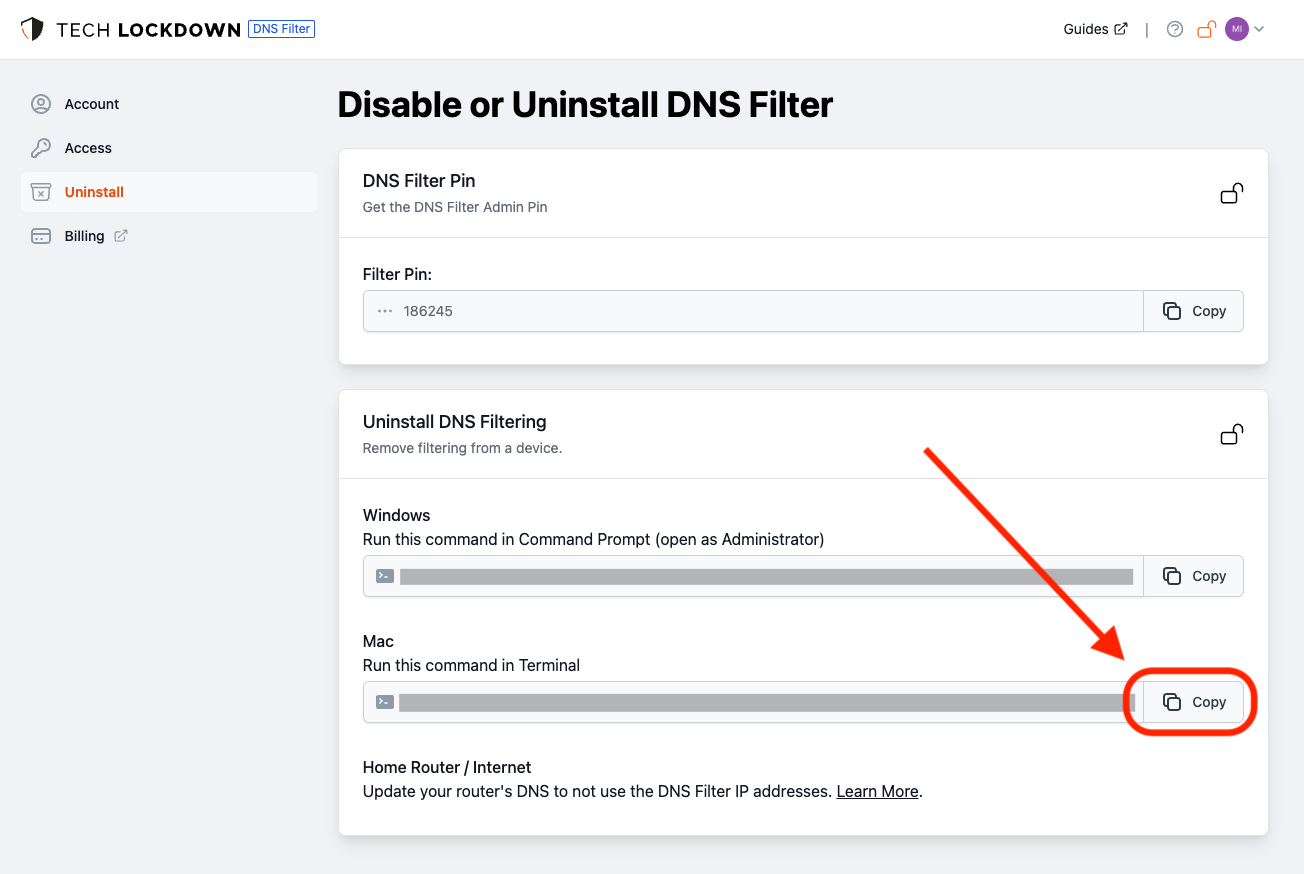Select the Access key icon in sidebar

40,147
